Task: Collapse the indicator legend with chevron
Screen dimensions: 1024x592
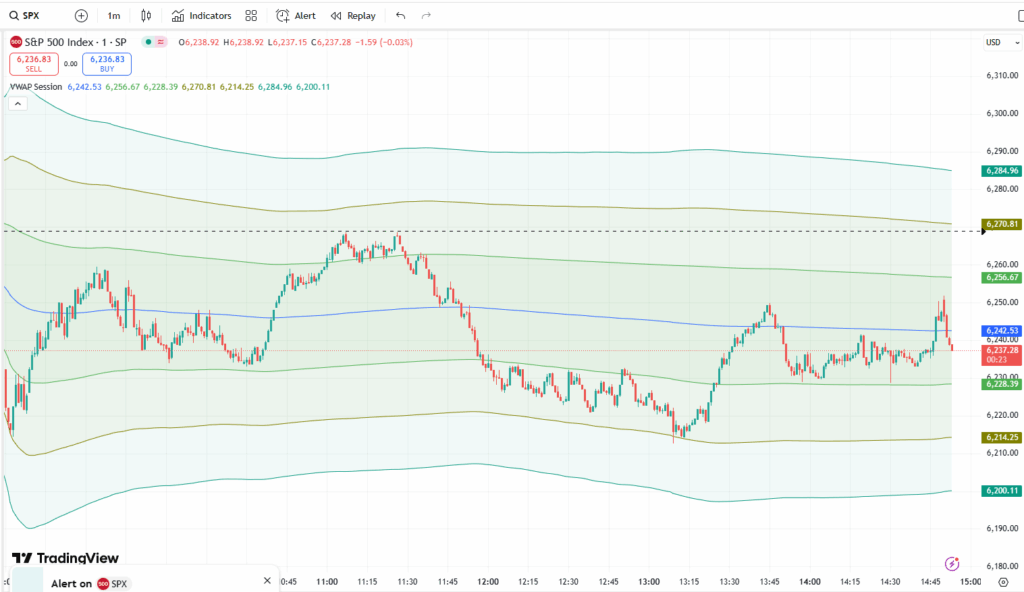Action: [x=18, y=103]
